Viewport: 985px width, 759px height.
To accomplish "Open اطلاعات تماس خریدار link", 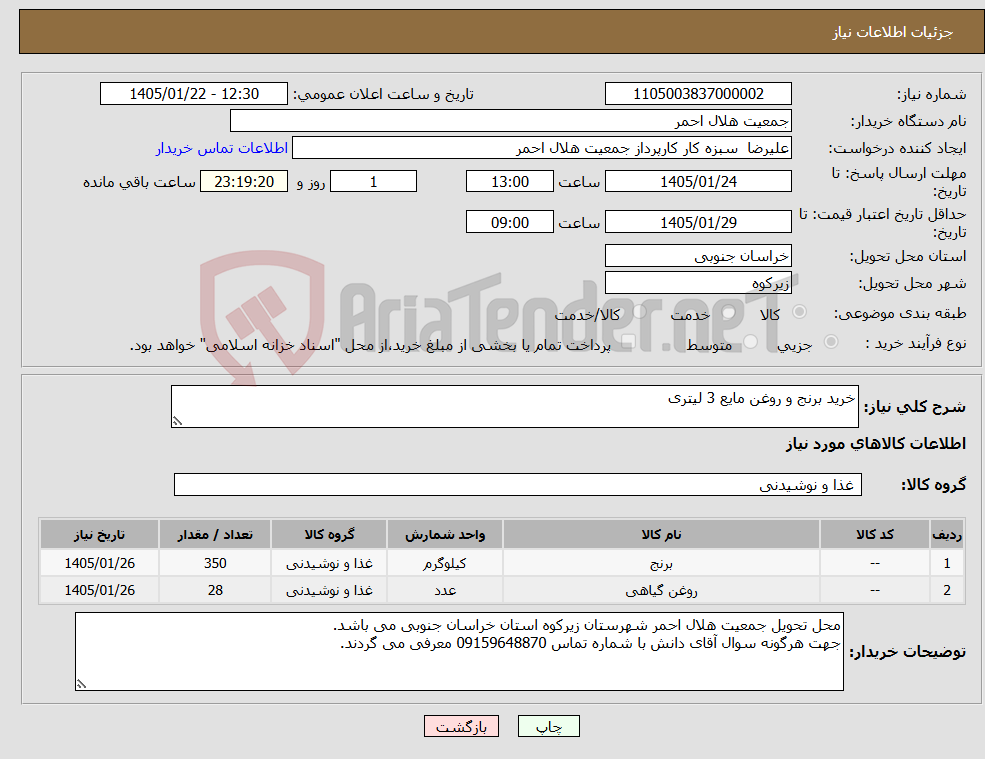I will (222, 148).
